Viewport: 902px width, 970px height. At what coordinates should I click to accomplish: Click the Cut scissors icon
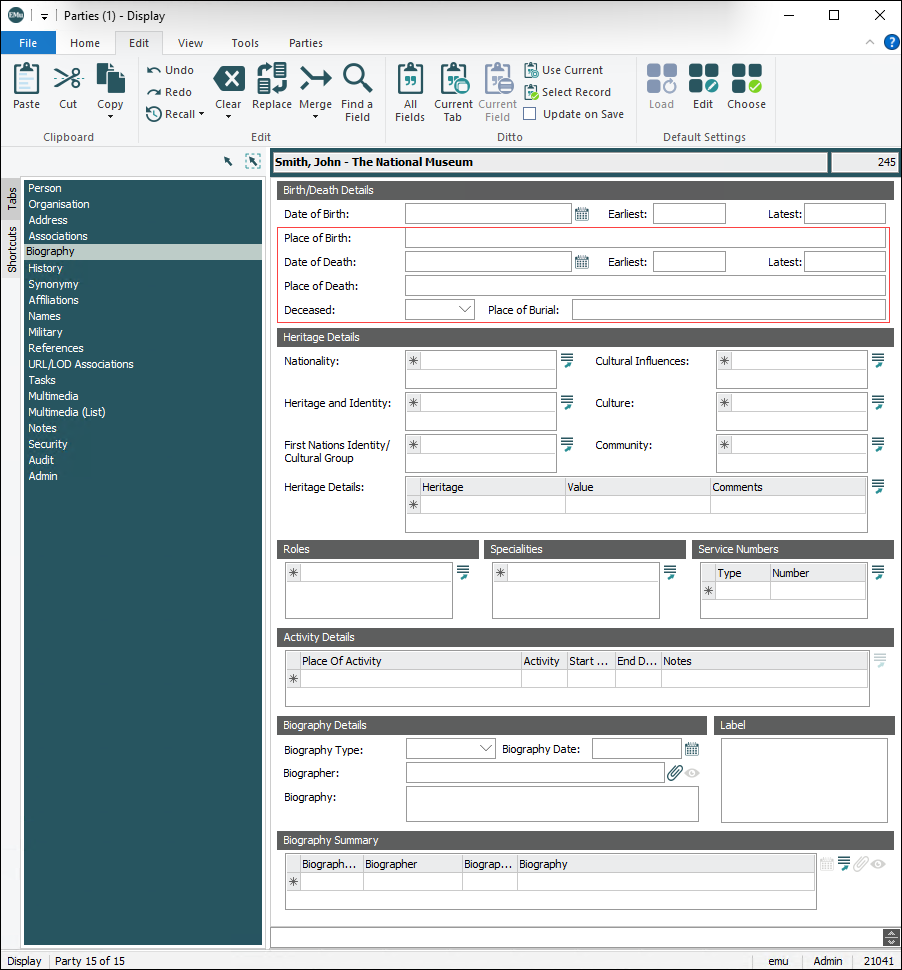[68, 79]
